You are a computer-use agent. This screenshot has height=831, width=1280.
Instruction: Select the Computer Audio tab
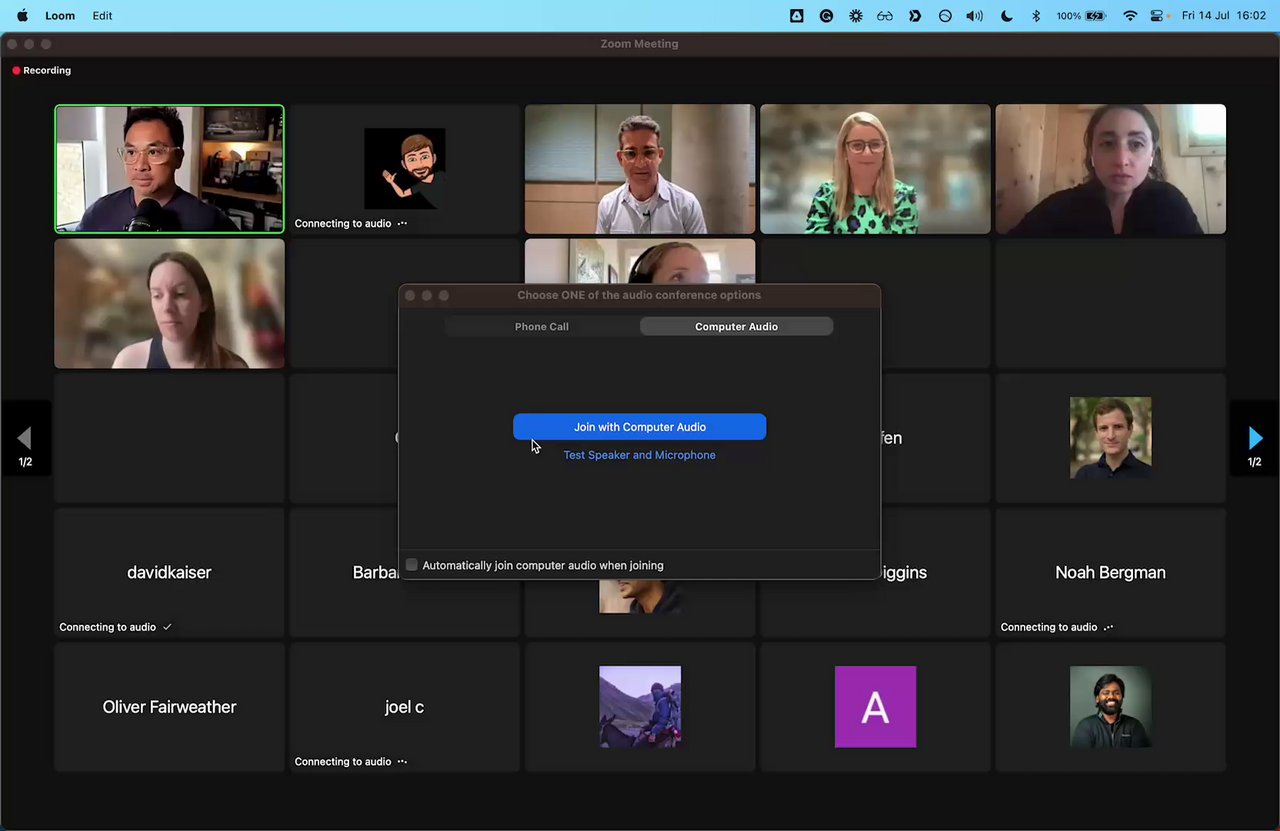pyautogui.click(x=736, y=327)
